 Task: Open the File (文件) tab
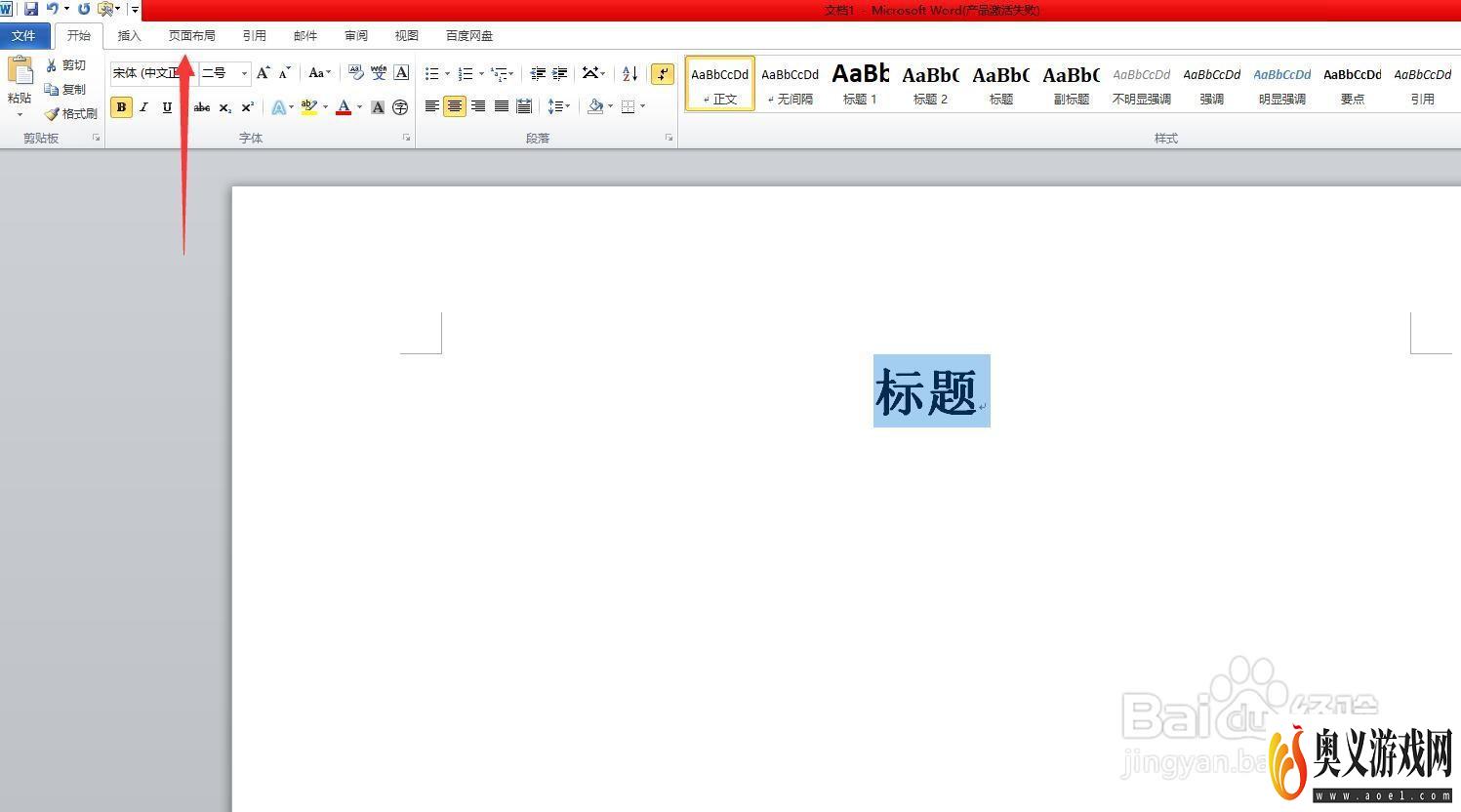(24, 35)
